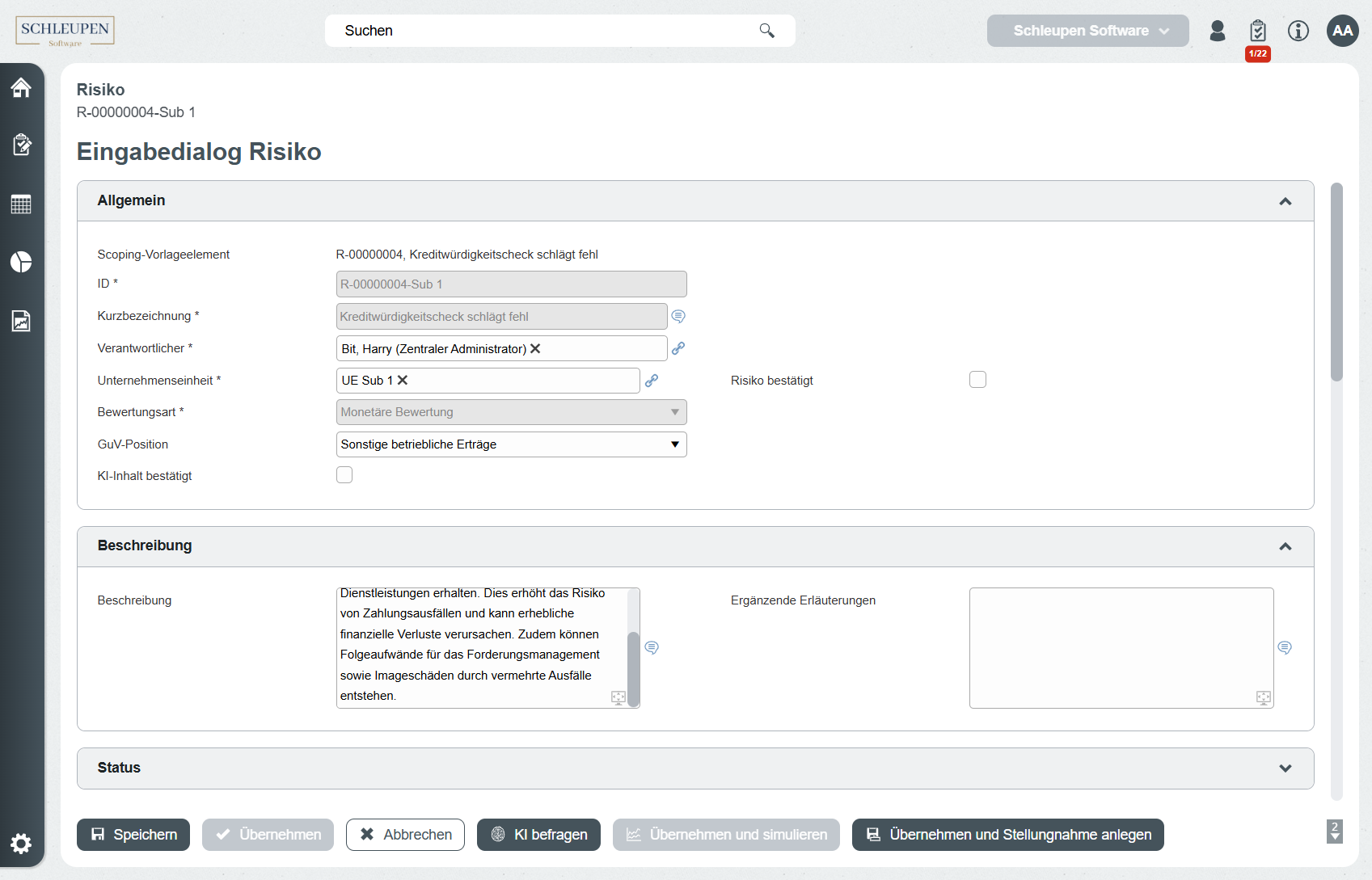The height and width of the screenshot is (880, 1372).
Task: Open settings gear in sidebar
Action: (x=21, y=844)
